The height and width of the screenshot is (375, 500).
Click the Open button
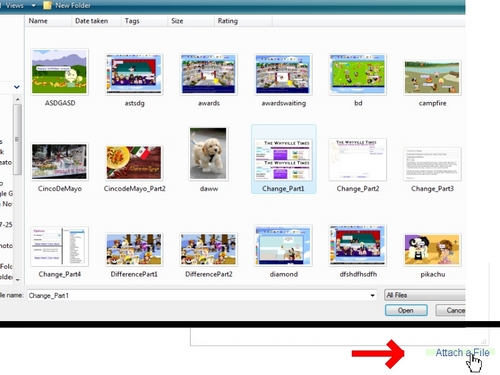point(406,310)
